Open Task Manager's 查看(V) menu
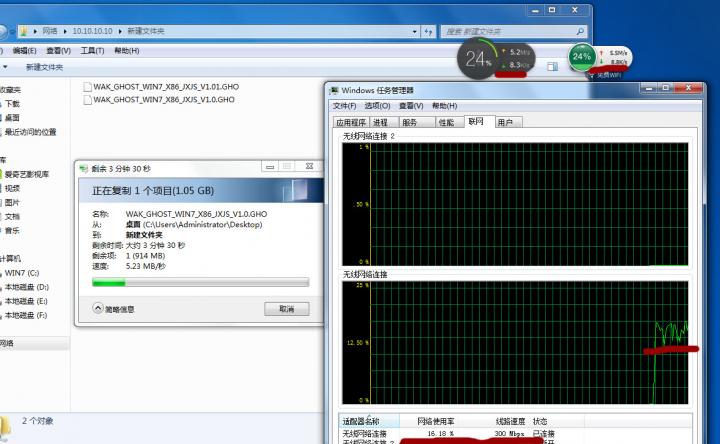720x444 pixels. coord(411,106)
